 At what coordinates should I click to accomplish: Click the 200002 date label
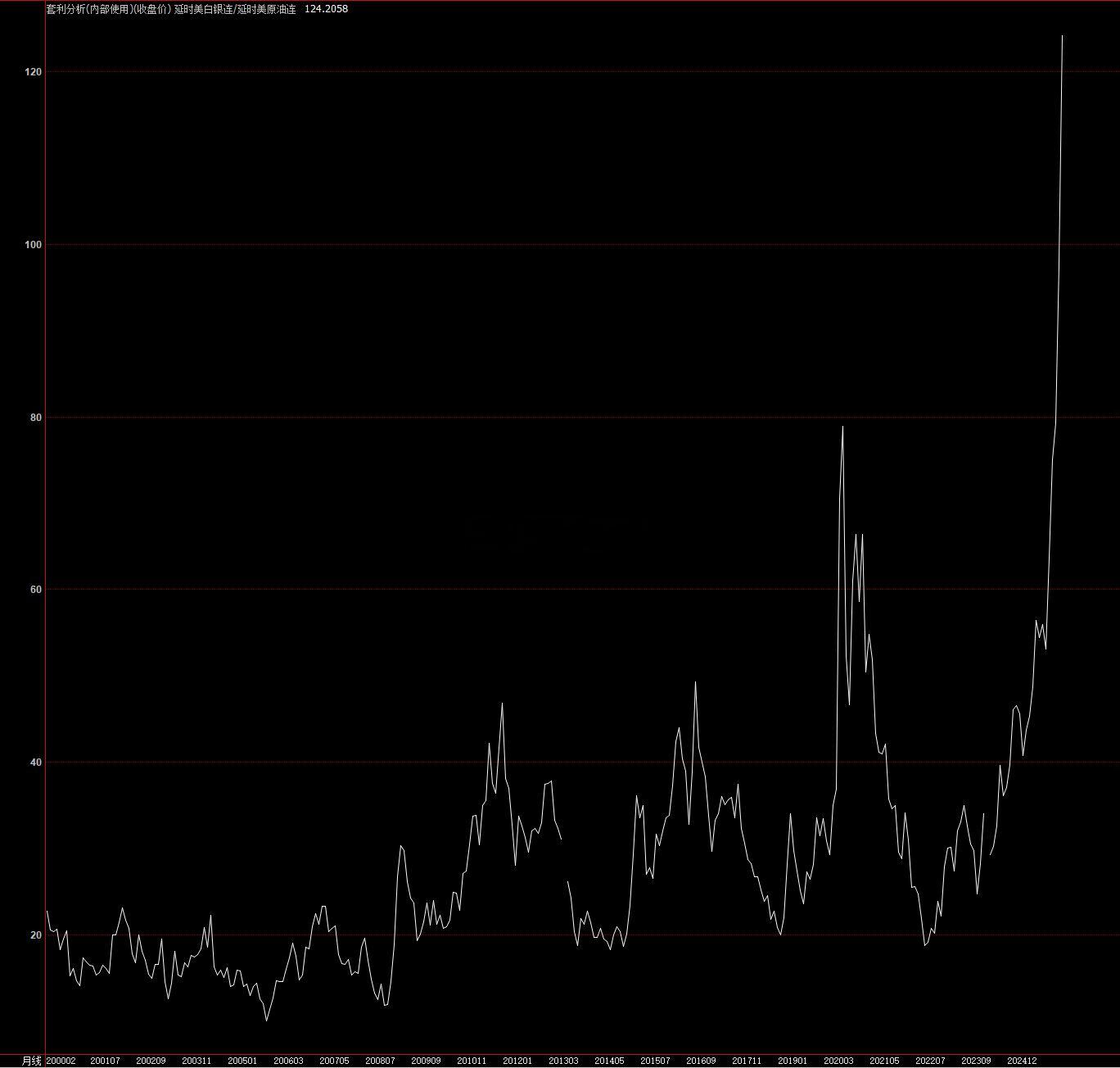point(61,1061)
